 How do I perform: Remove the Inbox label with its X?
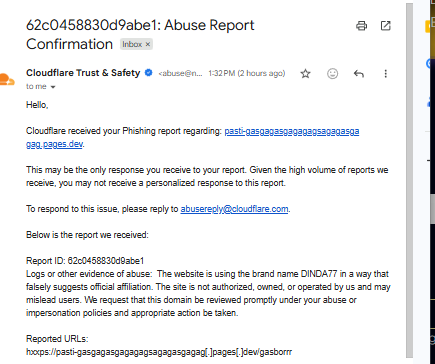coord(148,44)
